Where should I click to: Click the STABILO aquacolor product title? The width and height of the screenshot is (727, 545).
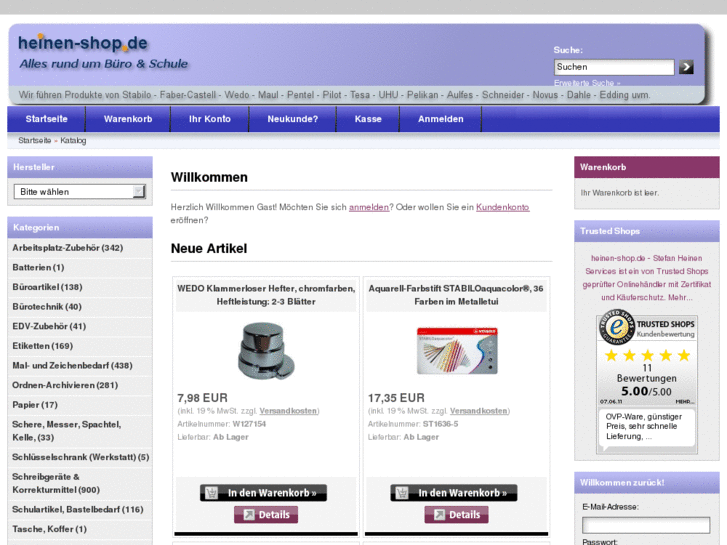[x=456, y=295]
